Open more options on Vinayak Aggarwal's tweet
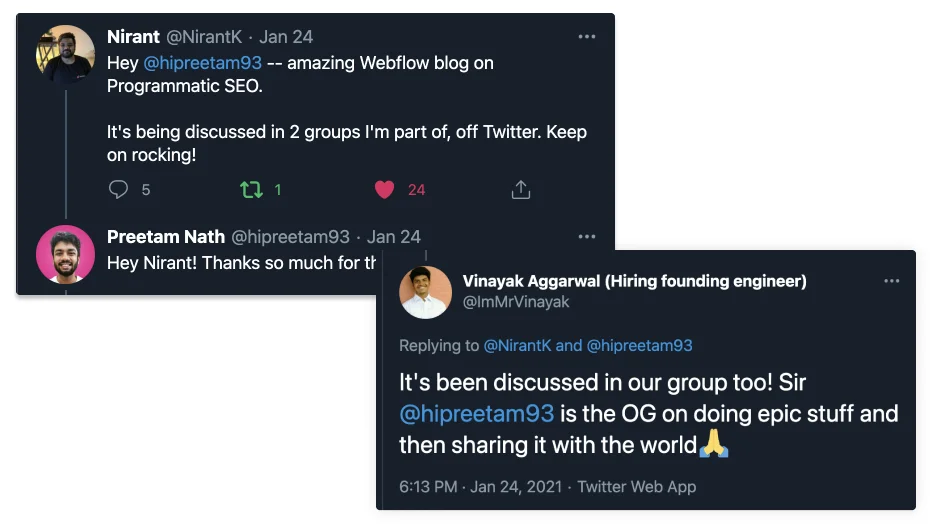This screenshot has height=531, width=936. [x=891, y=282]
